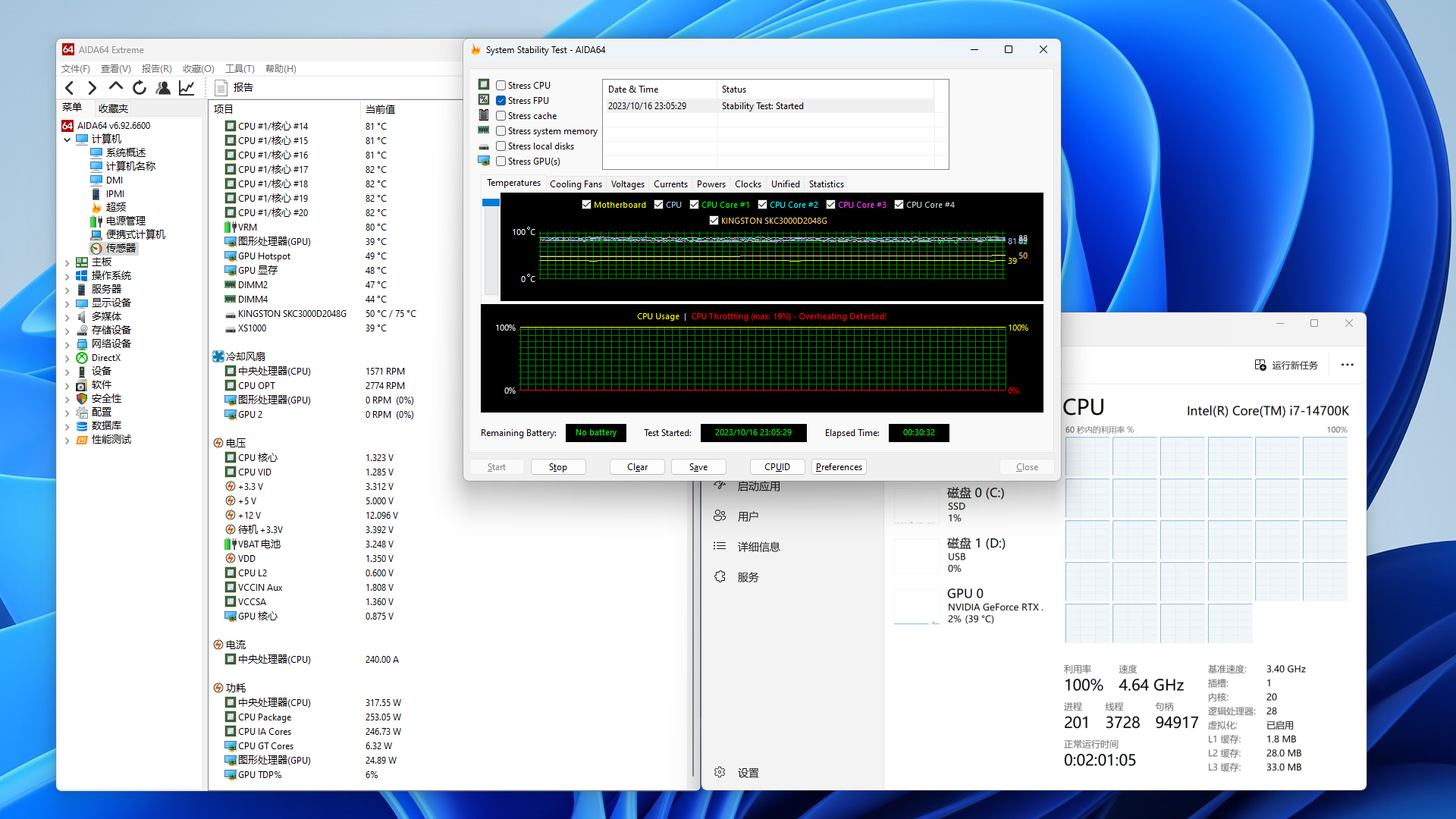Click the 冷却风扇 fan section icon
The width and height of the screenshot is (1456, 819).
(x=218, y=356)
